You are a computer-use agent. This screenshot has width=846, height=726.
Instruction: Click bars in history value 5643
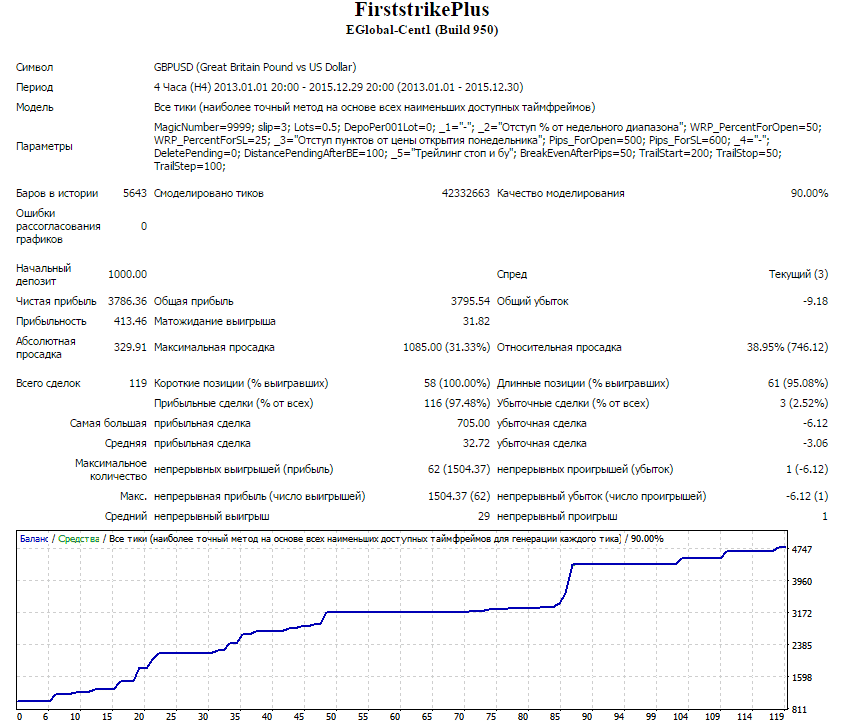[x=135, y=193]
